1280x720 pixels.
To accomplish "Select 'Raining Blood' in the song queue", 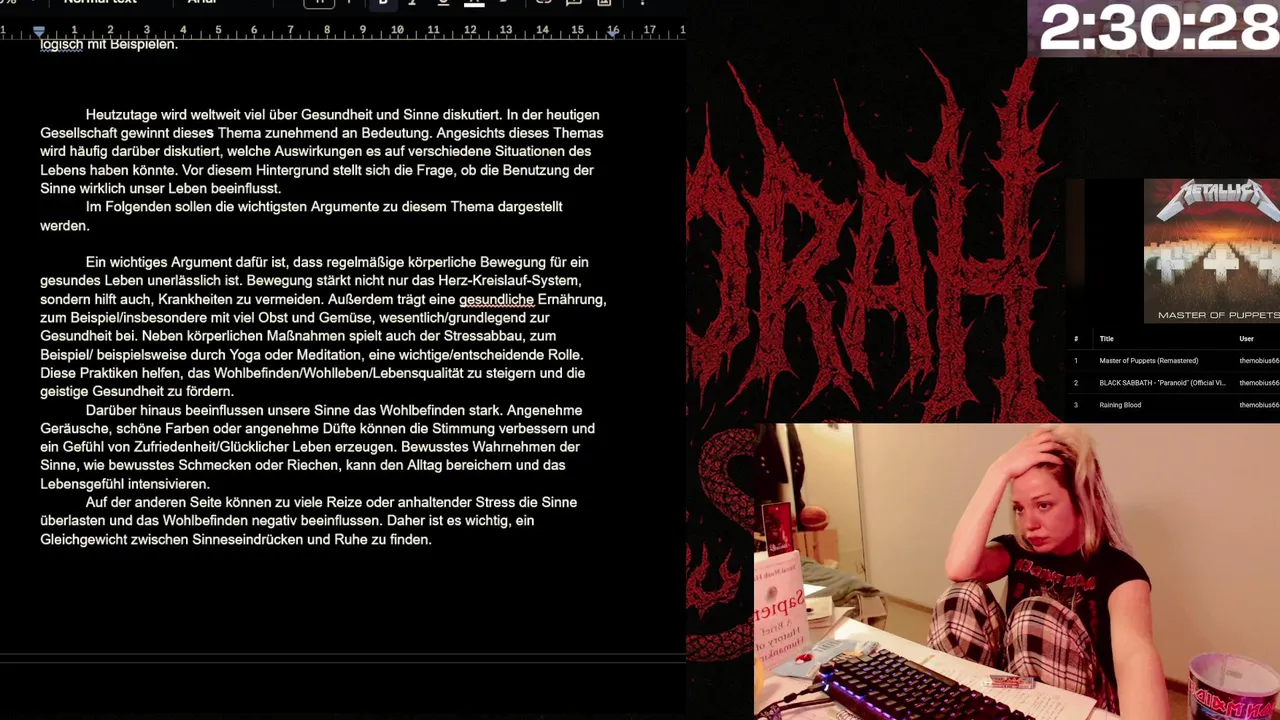I will tap(1120, 405).
